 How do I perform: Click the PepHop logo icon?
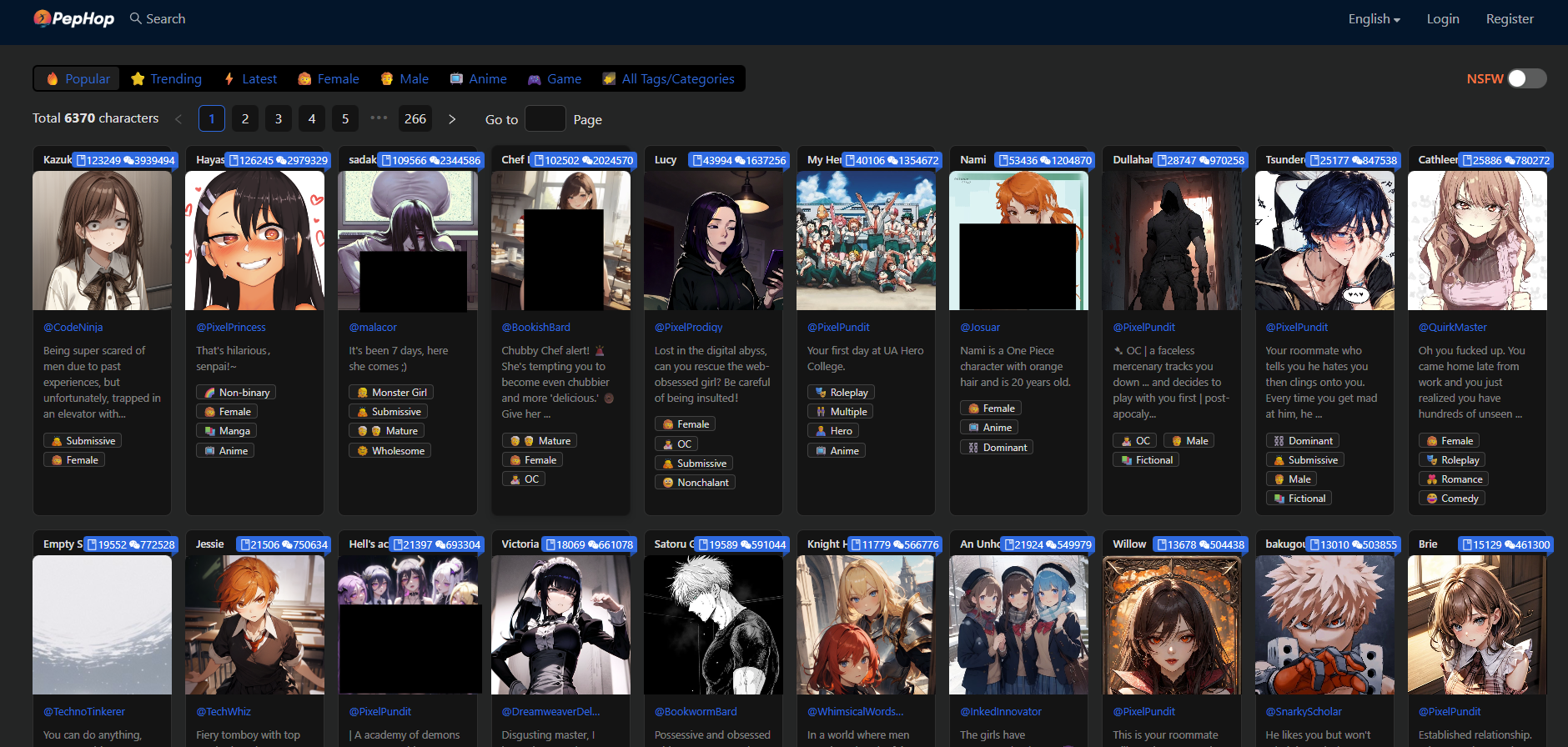[42, 18]
